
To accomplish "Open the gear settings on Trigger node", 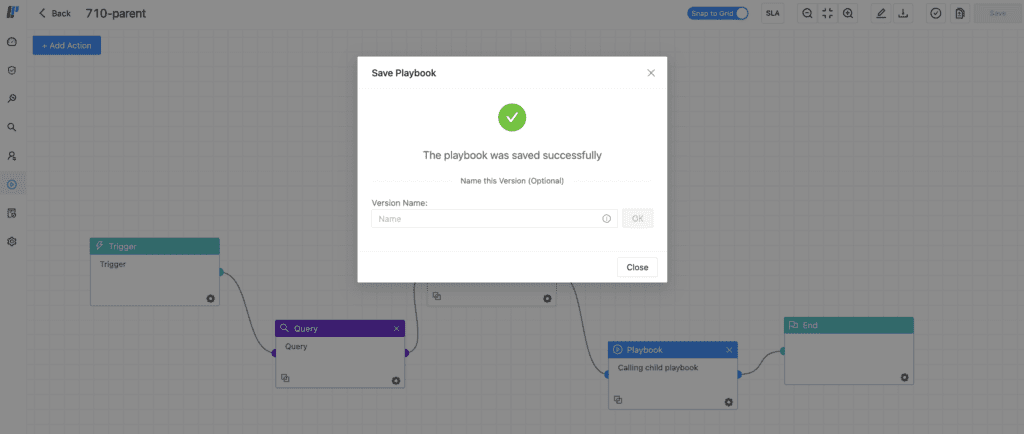I will [x=210, y=298].
